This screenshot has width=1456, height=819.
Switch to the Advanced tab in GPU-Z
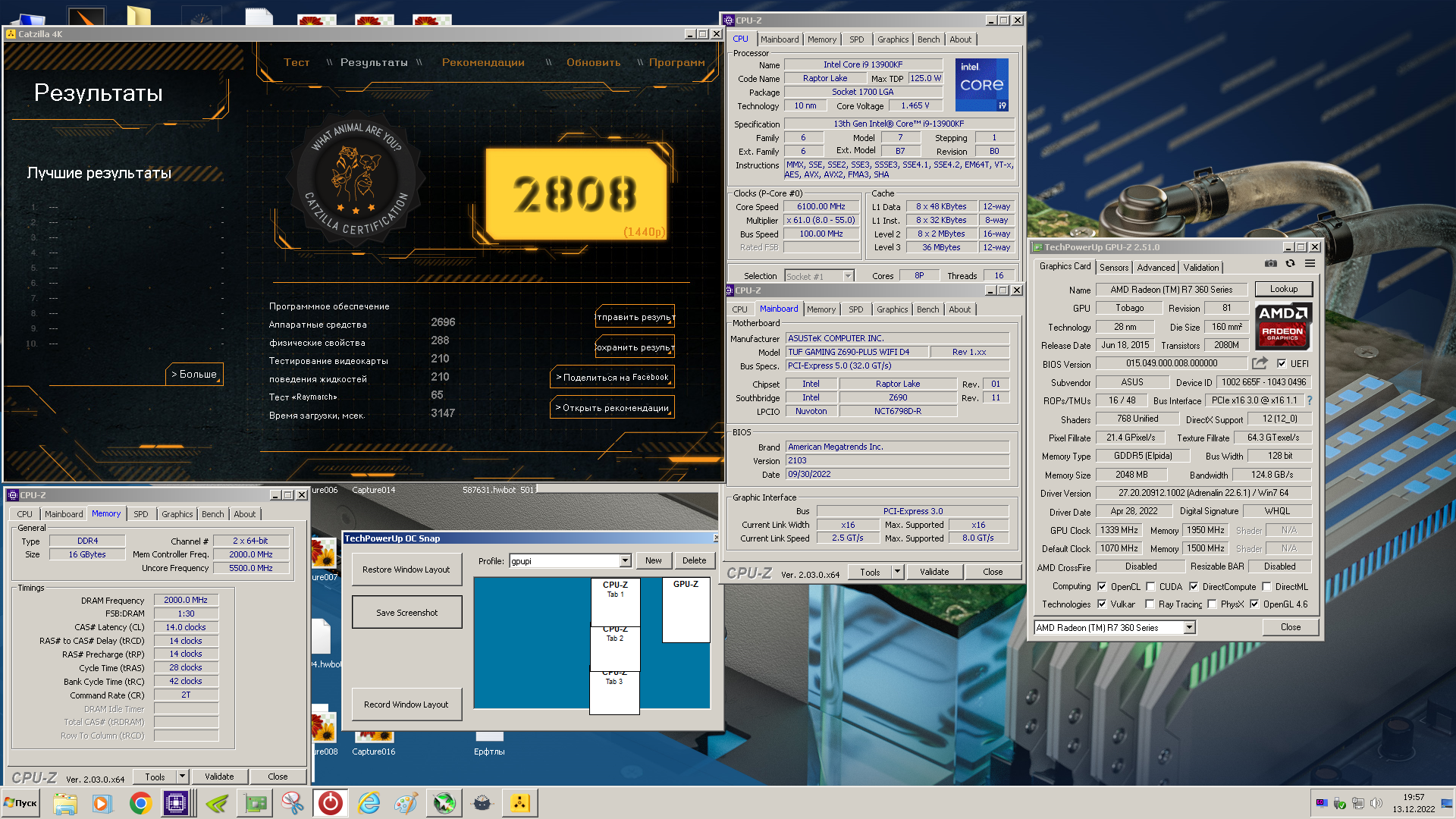coord(1156,267)
